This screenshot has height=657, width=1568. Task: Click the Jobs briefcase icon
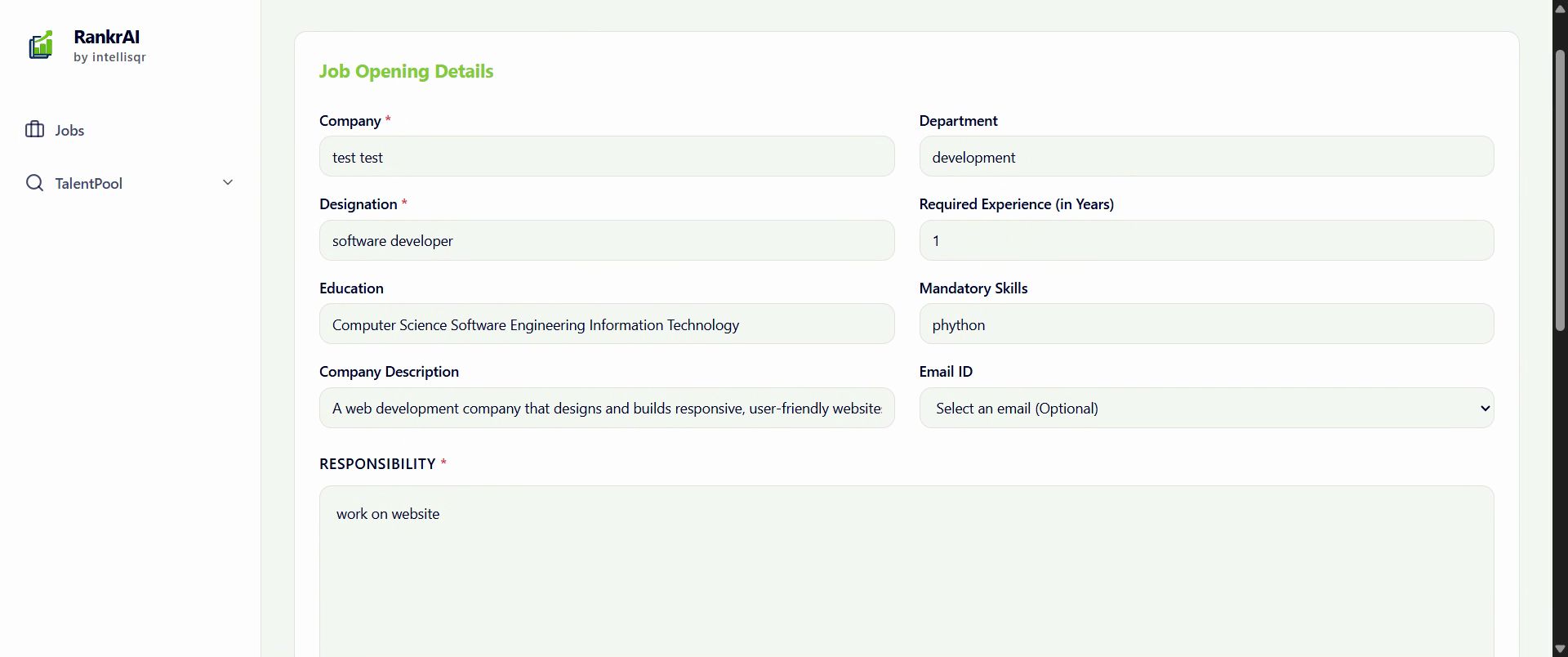point(34,130)
